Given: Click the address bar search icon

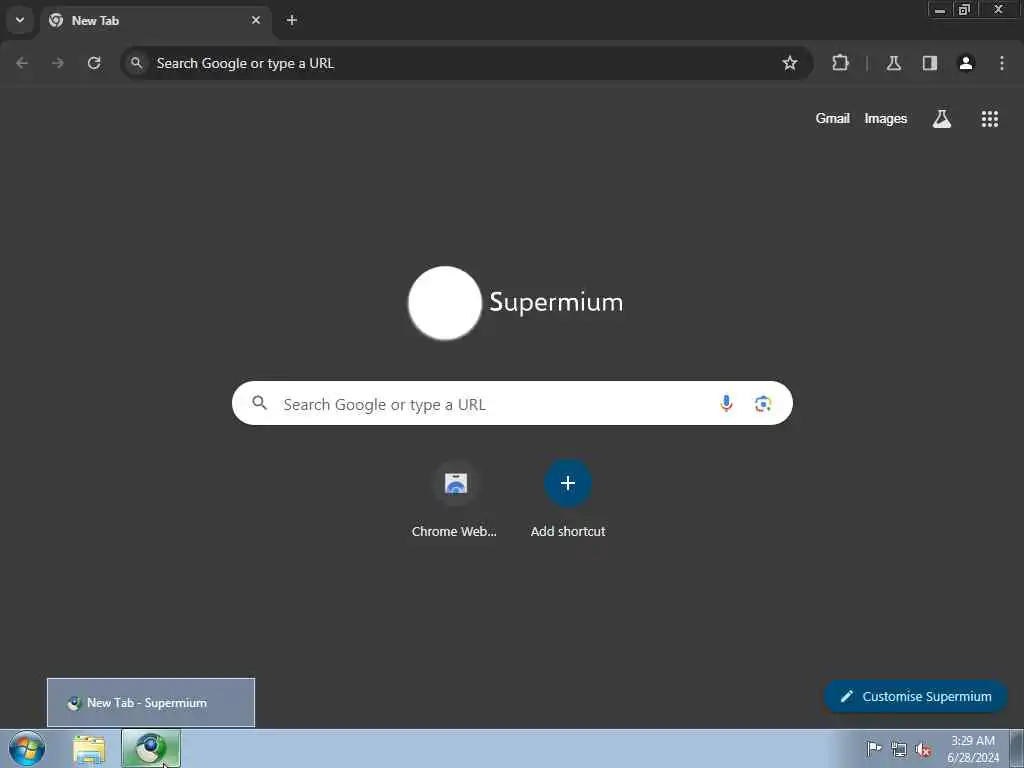Looking at the screenshot, I should [x=136, y=63].
